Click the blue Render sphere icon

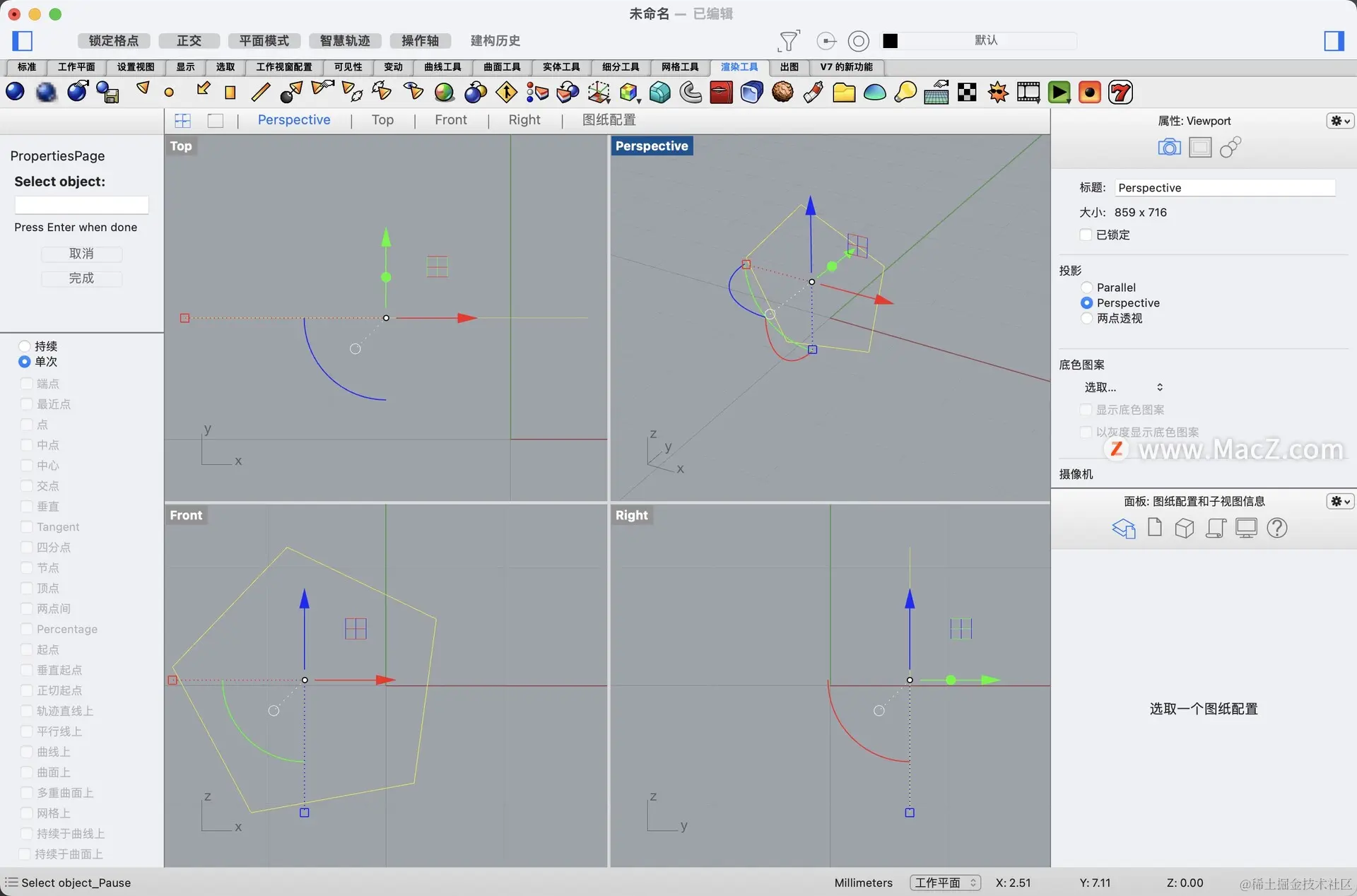[x=15, y=92]
